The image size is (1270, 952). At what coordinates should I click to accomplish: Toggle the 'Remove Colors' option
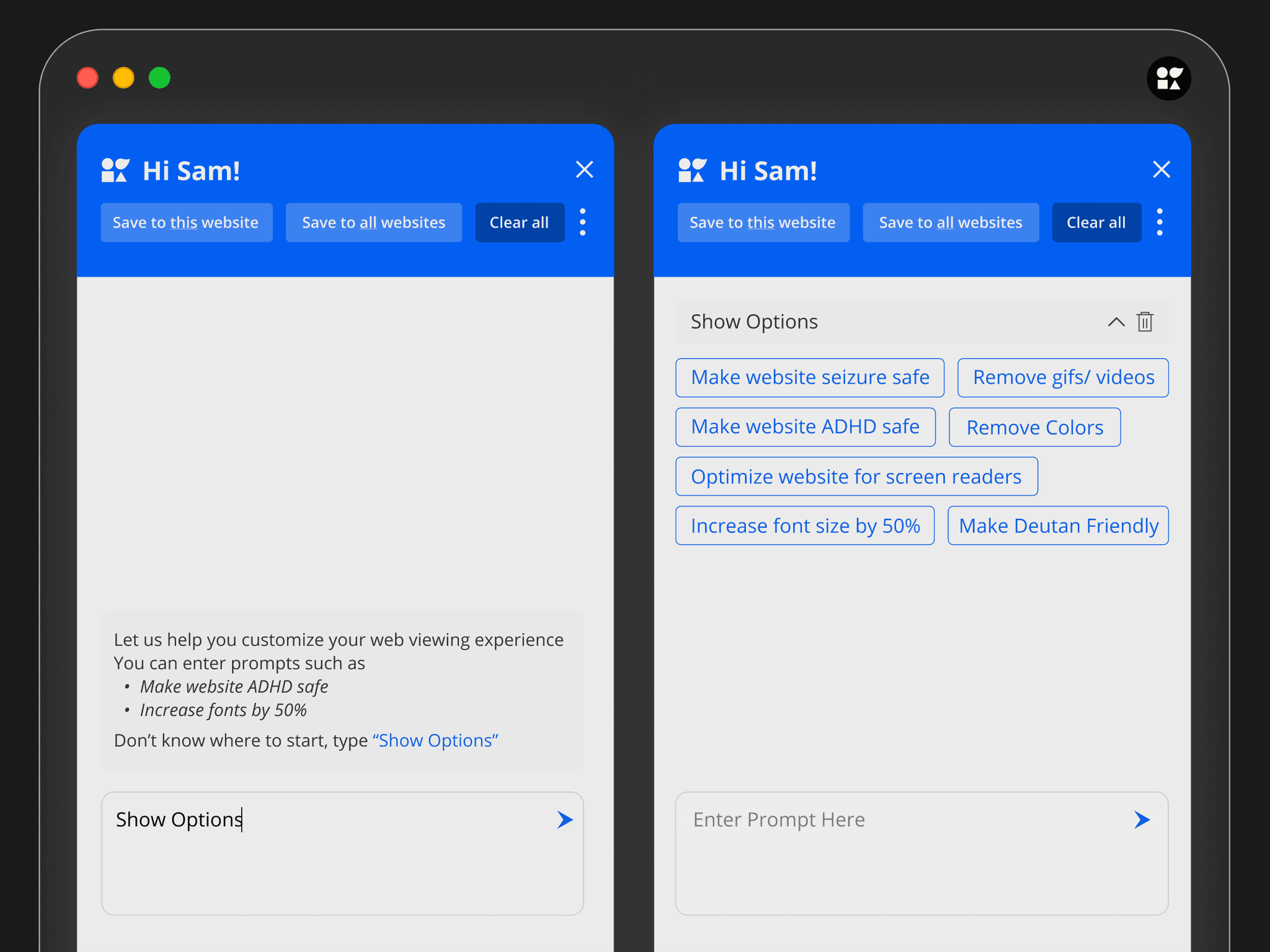coord(1034,427)
